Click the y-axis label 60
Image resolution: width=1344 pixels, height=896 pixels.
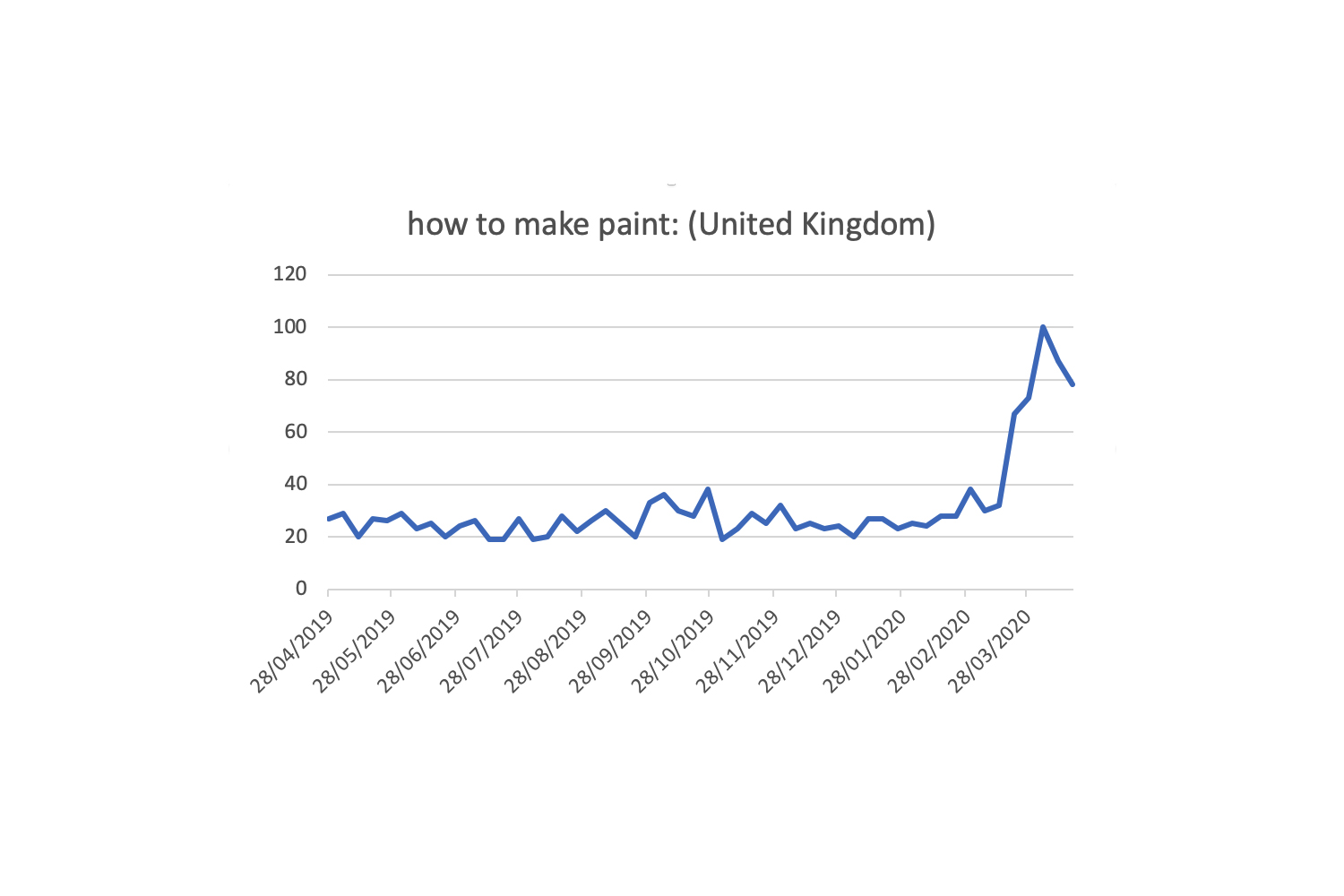click(295, 432)
